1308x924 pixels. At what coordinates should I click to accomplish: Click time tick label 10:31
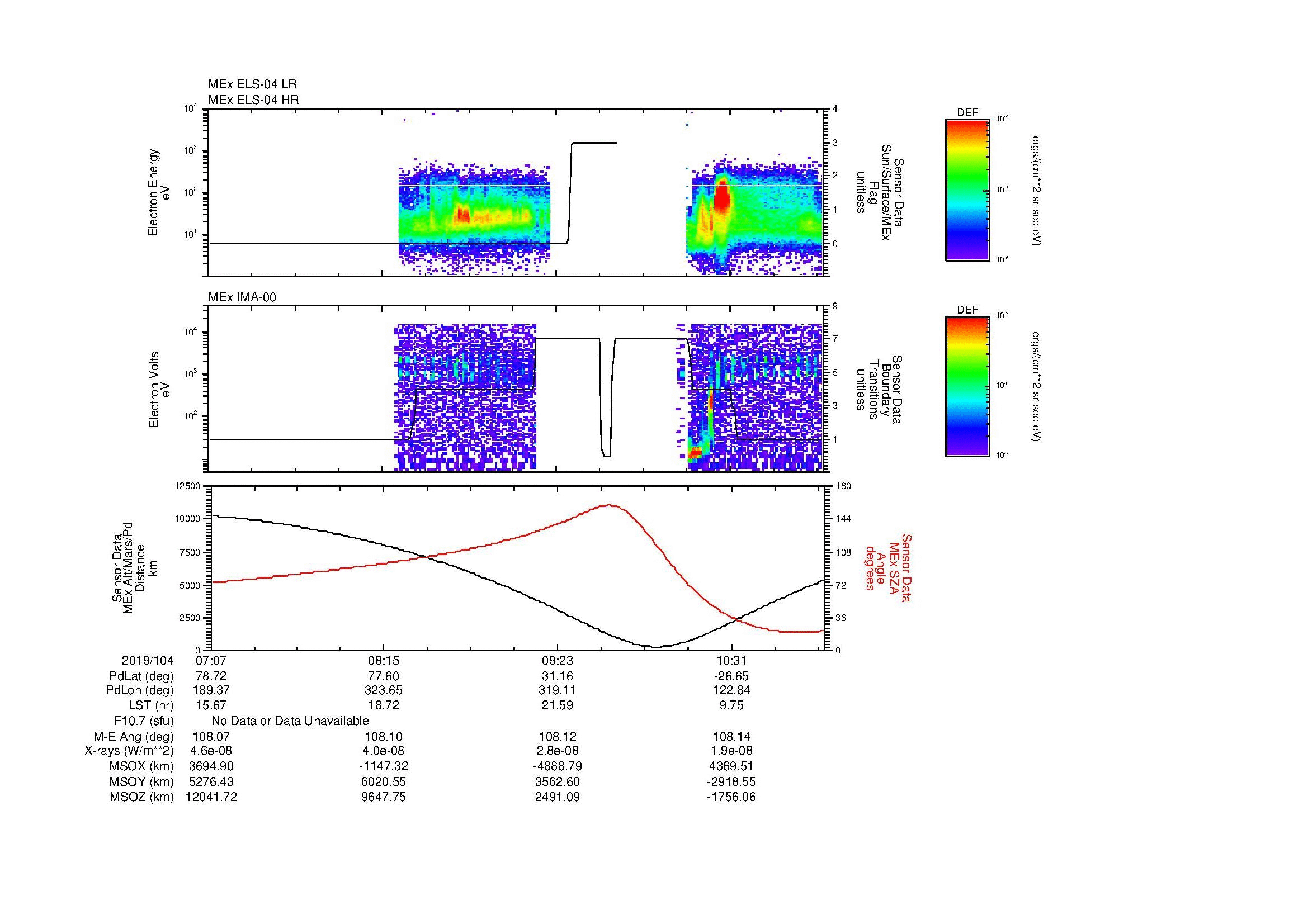(731, 661)
